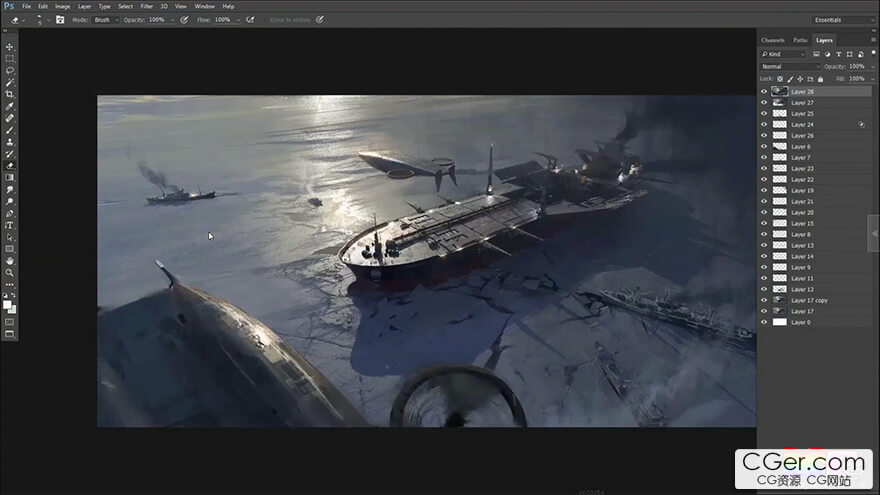Hide Layer 0
Screen dimensions: 880x495
pos(764,322)
